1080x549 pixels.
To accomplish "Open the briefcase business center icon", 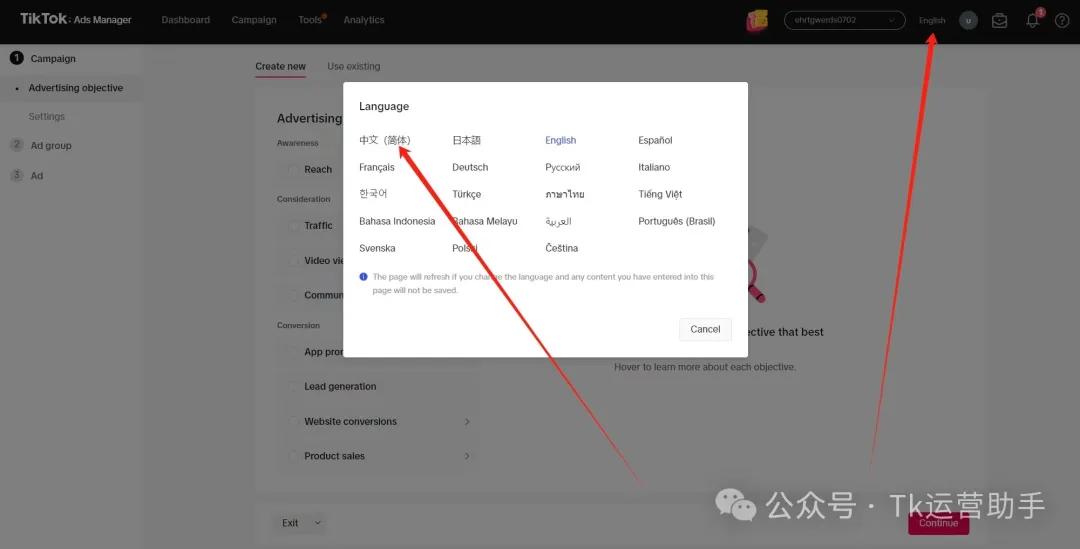I will (999, 20).
